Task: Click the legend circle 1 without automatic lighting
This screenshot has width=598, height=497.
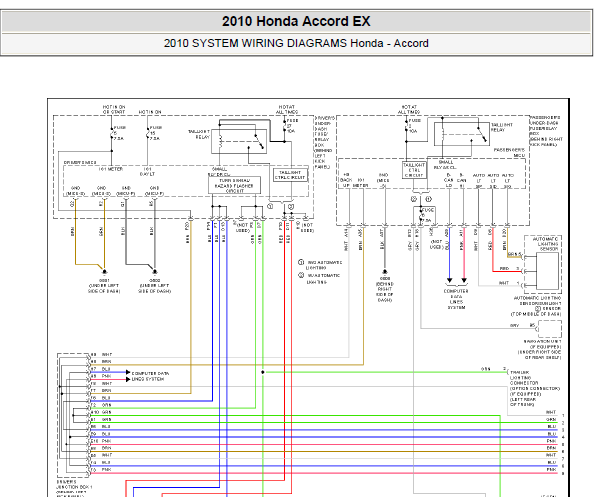Action: tap(301, 262)
